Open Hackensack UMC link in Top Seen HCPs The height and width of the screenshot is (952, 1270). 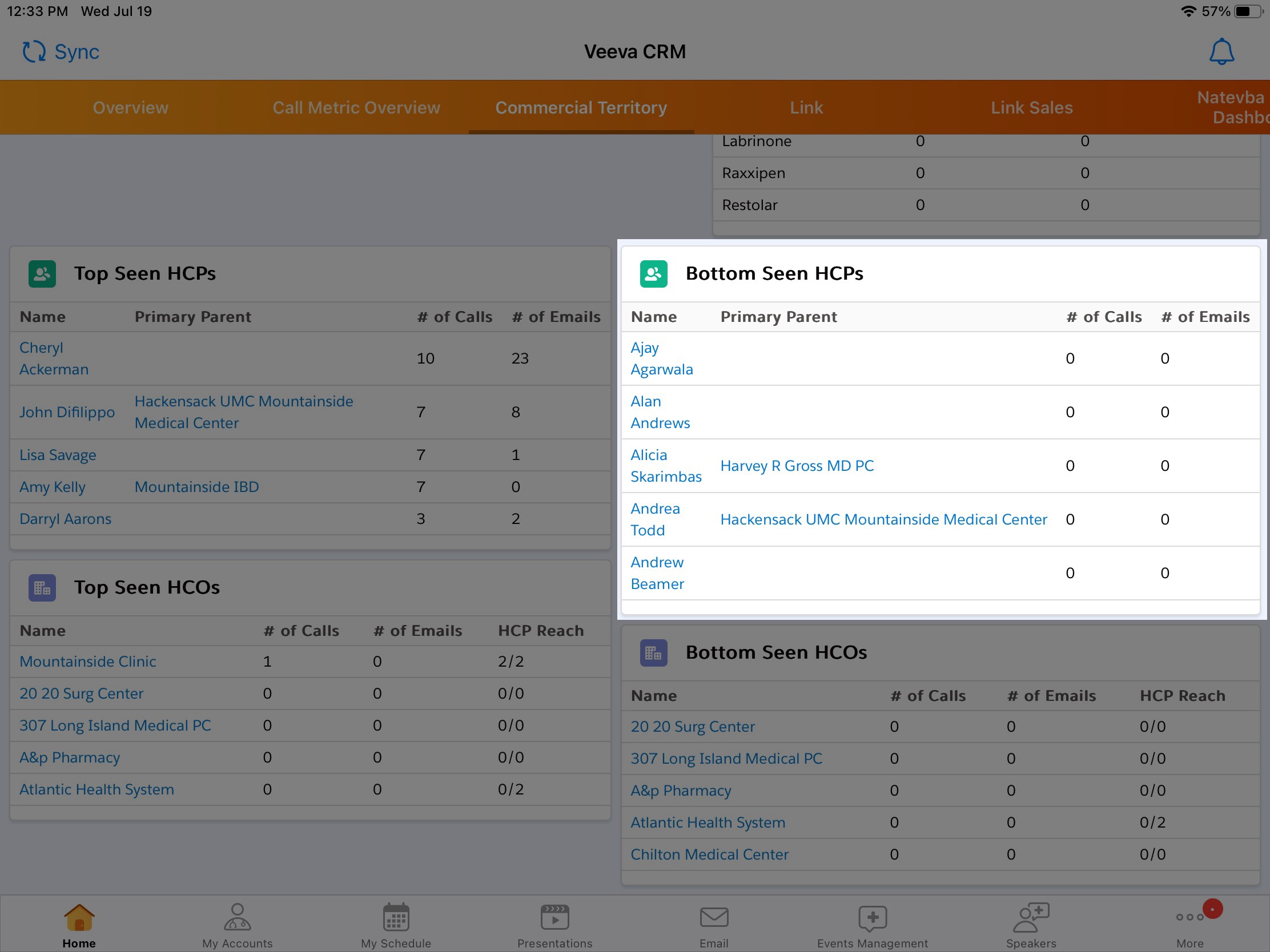click(x=243, y=412)
